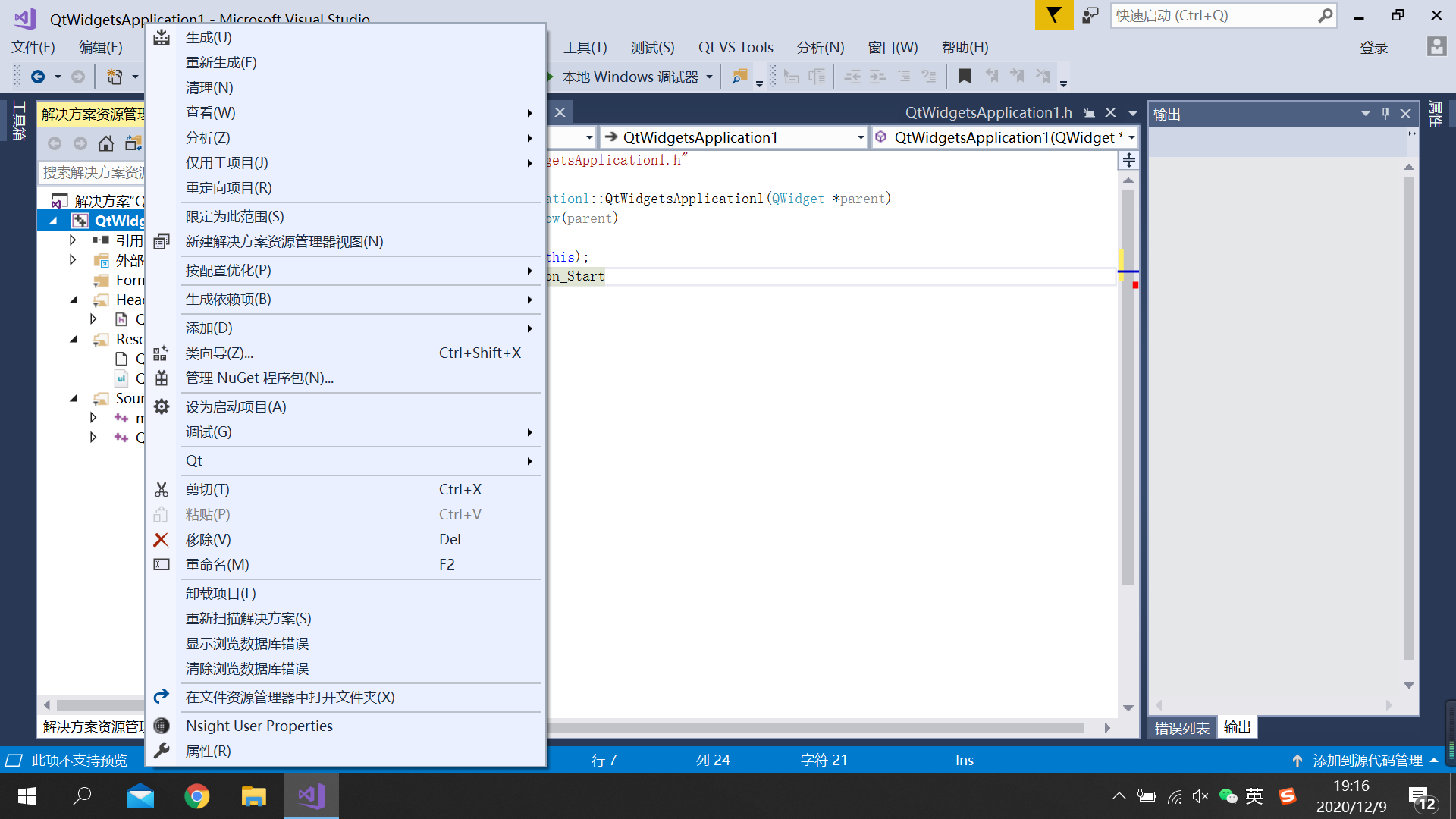
Task: Click 添加到源代码管理 in status bar
Action: pyautogui.click(x=1367, y=760)
